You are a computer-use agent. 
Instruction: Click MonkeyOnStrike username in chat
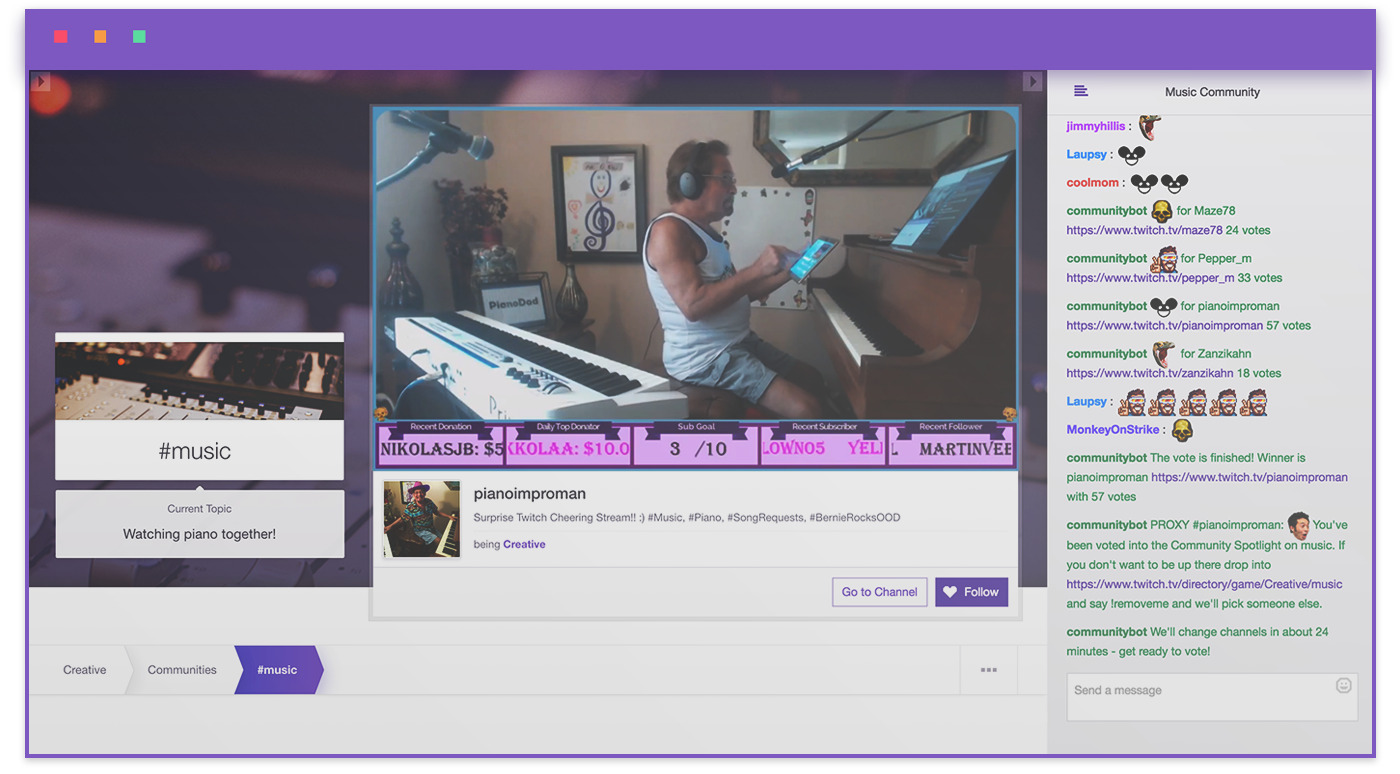pyautogui.click(x=1113, y=429)
